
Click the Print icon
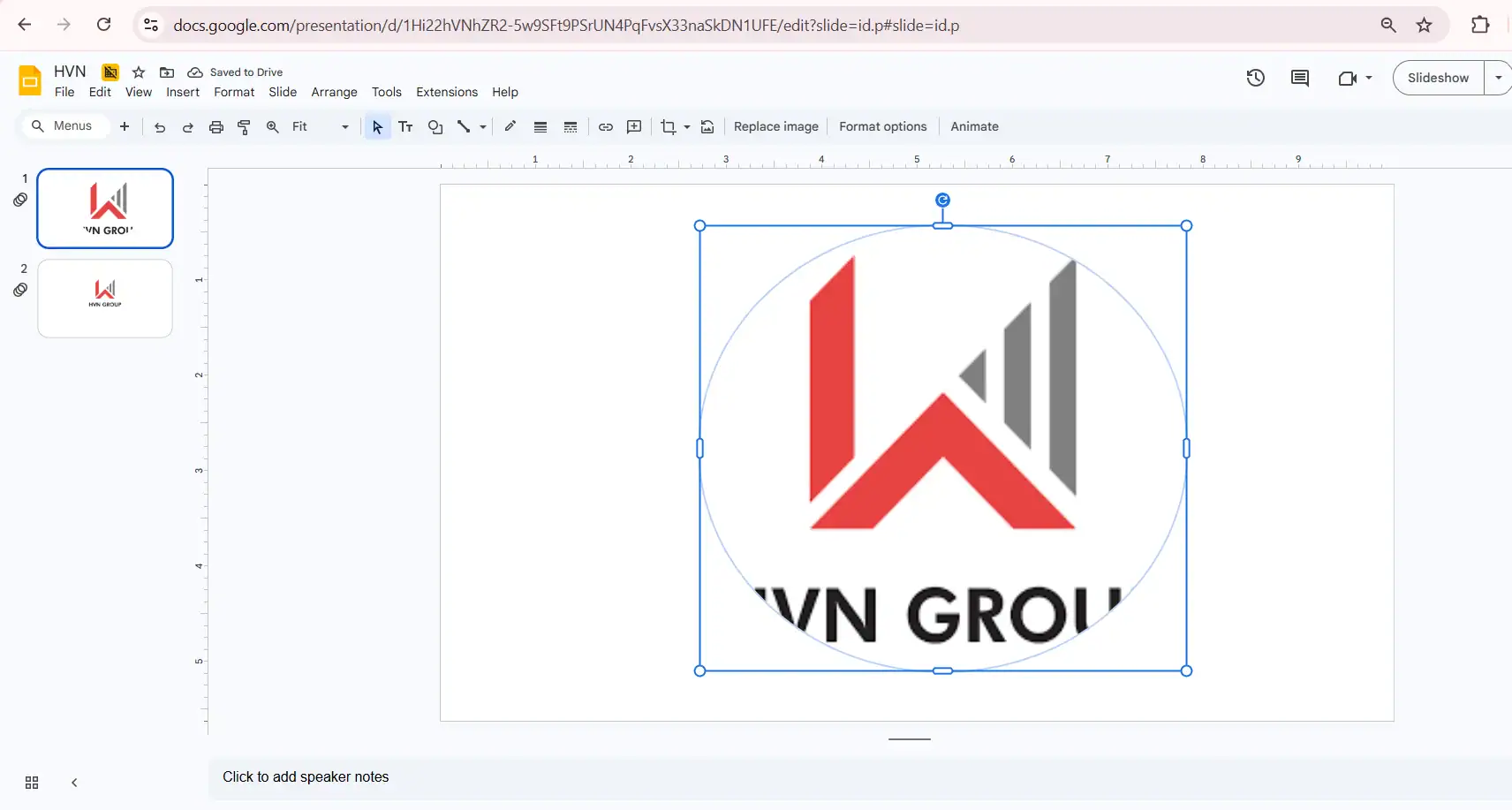click(216, 126)
